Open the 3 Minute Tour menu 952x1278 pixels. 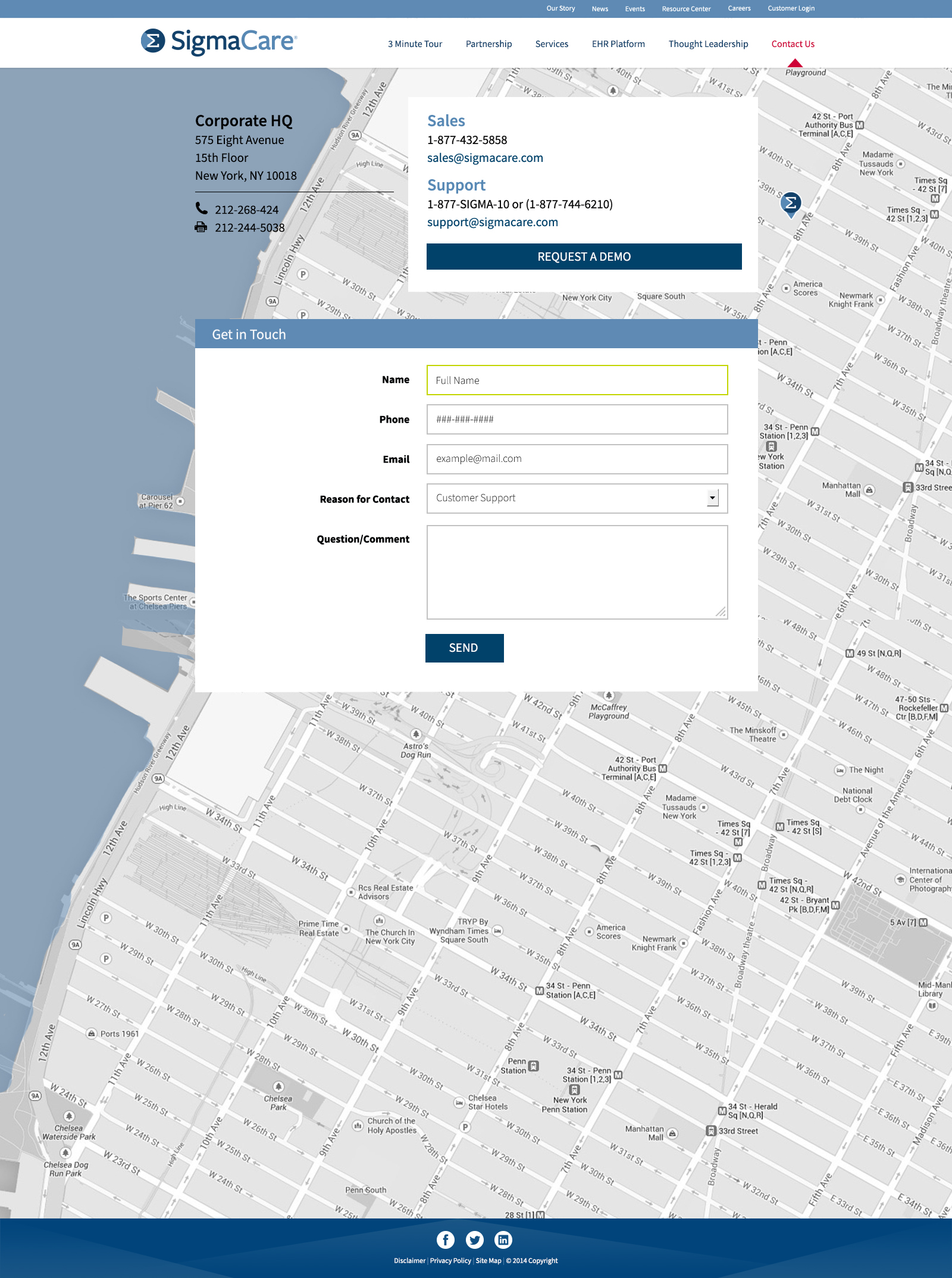coord(415,44)
